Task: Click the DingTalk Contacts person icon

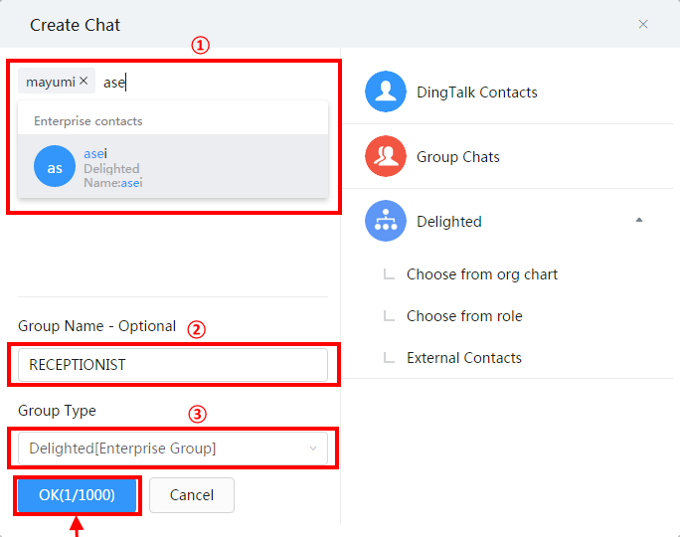Action: (x=385, y=92)
